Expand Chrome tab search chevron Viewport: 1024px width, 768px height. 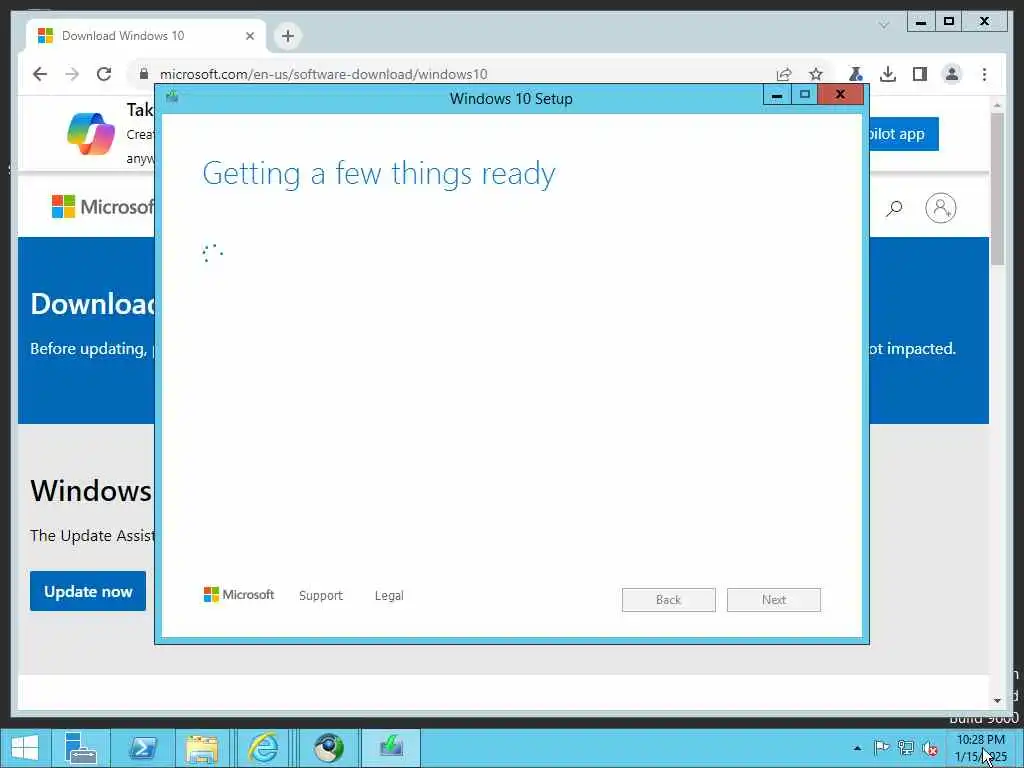(x=884, y=25)
